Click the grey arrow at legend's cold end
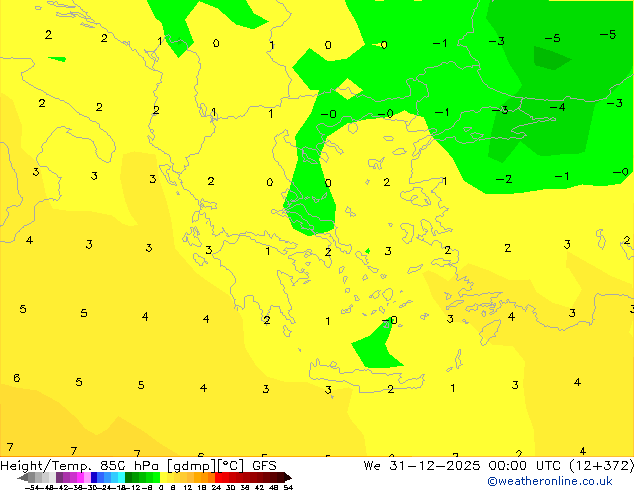Viewport: 634px width, 490px height. [x=23, y=477]
